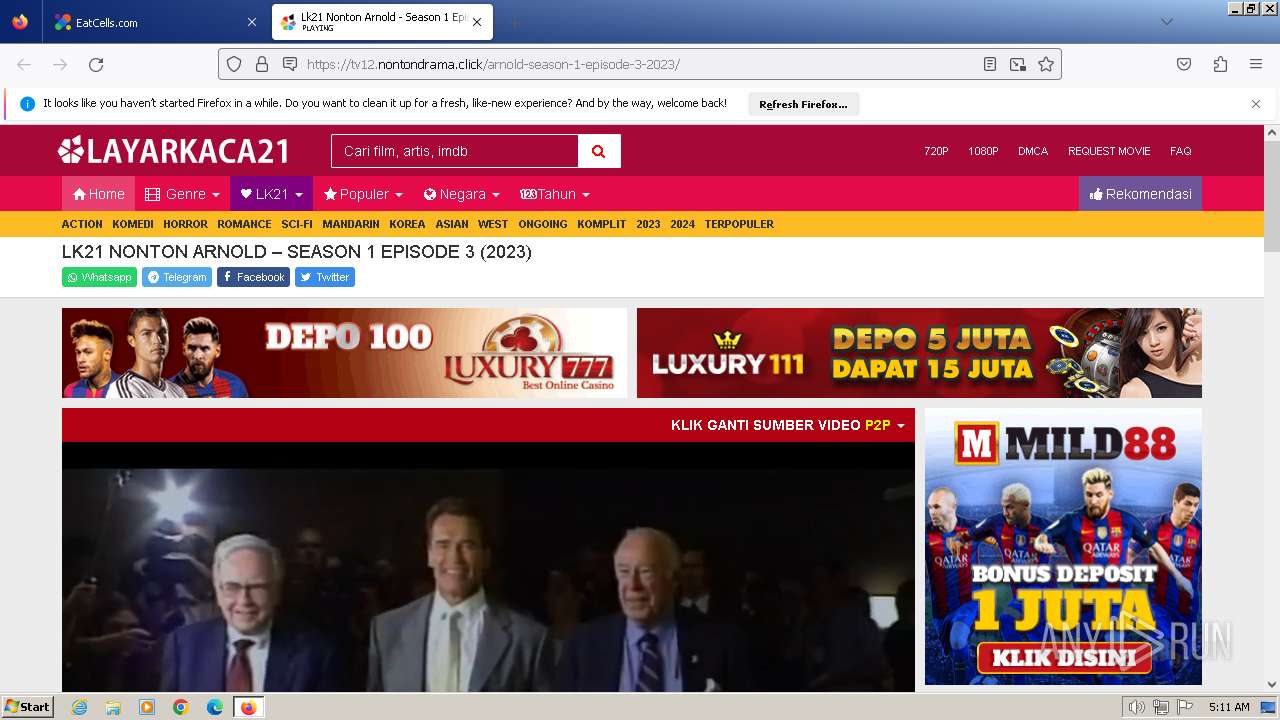
Task: Open picture-in-picture icon in address bar
Action: point(1018,64)
